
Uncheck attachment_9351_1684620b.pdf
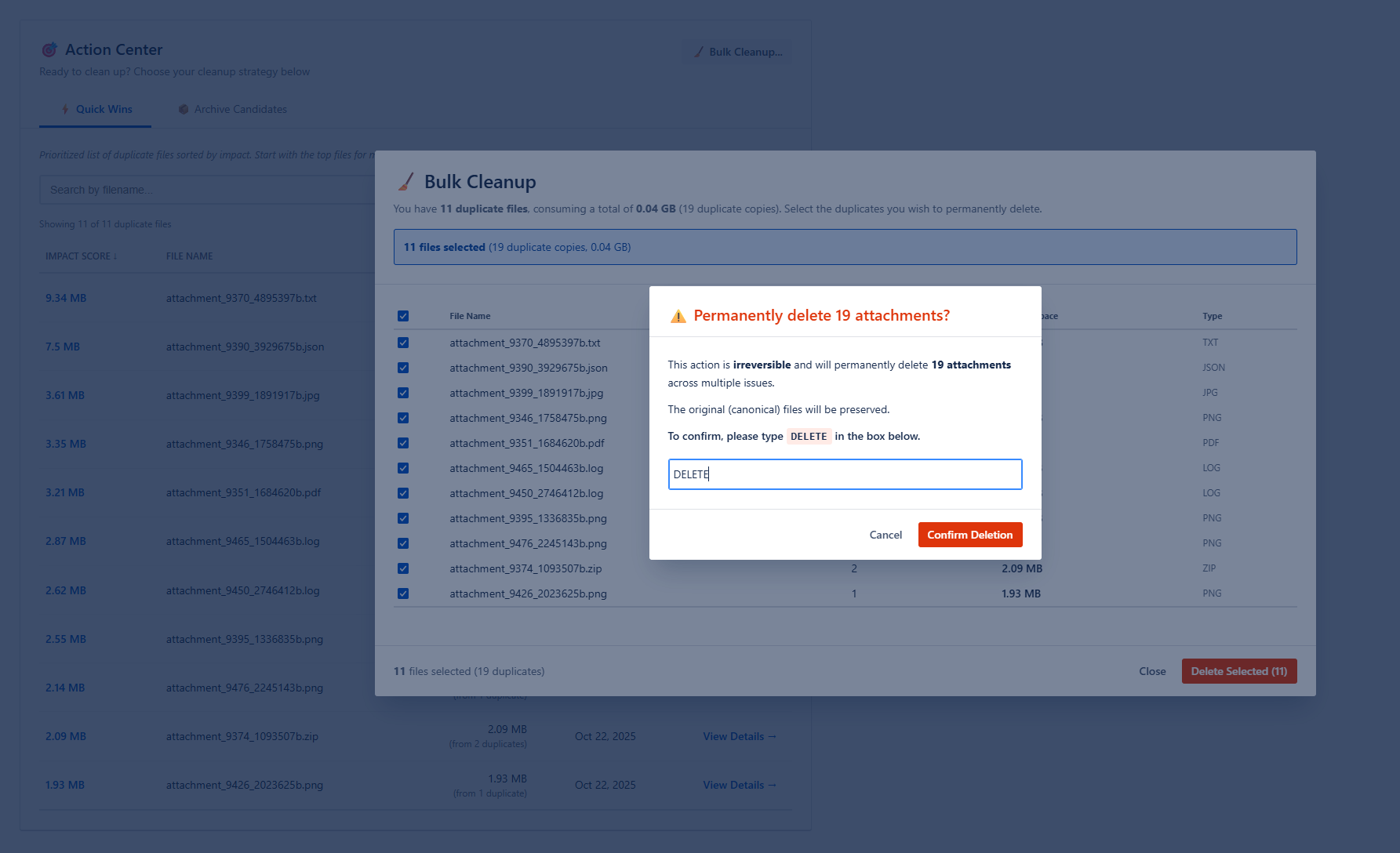pyautogui.click(x=403, y=443)
